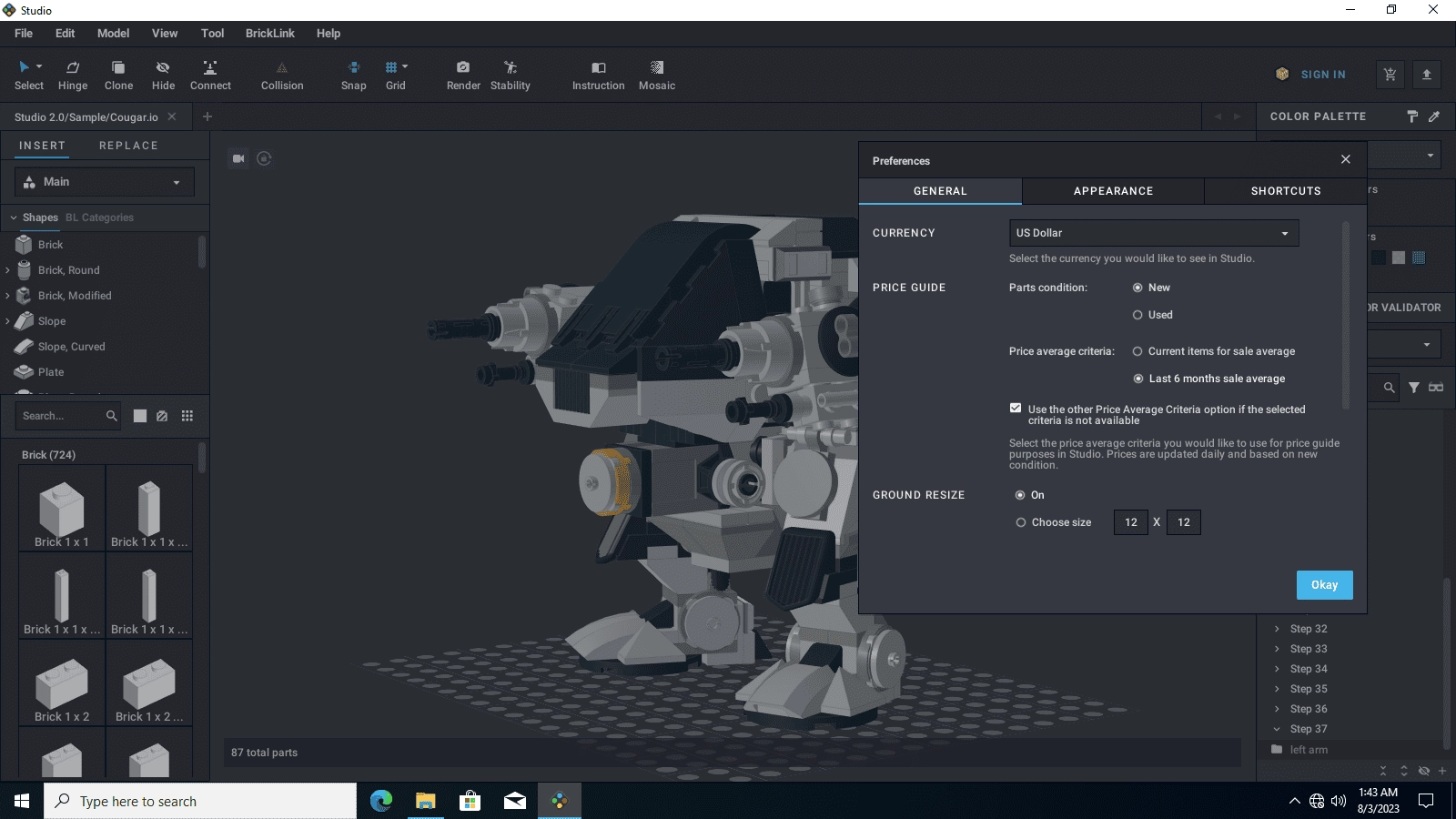Open Microsoft Store from taskbar
Screen dimensions: 1456x819
point(470,801)
